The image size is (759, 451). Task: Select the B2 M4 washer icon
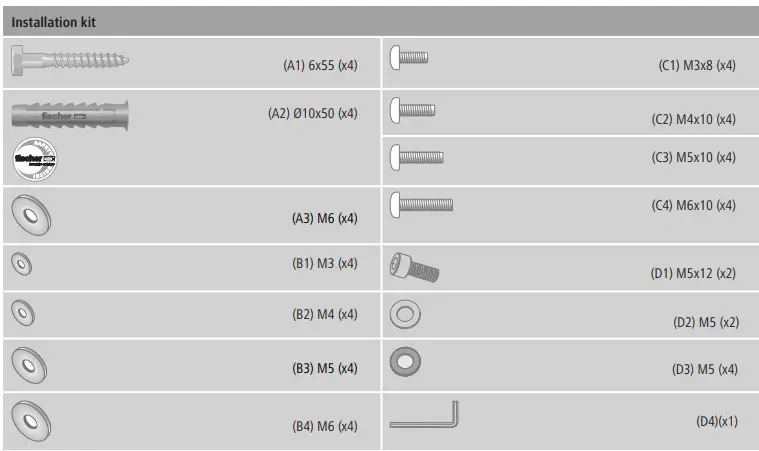[23, 314]
